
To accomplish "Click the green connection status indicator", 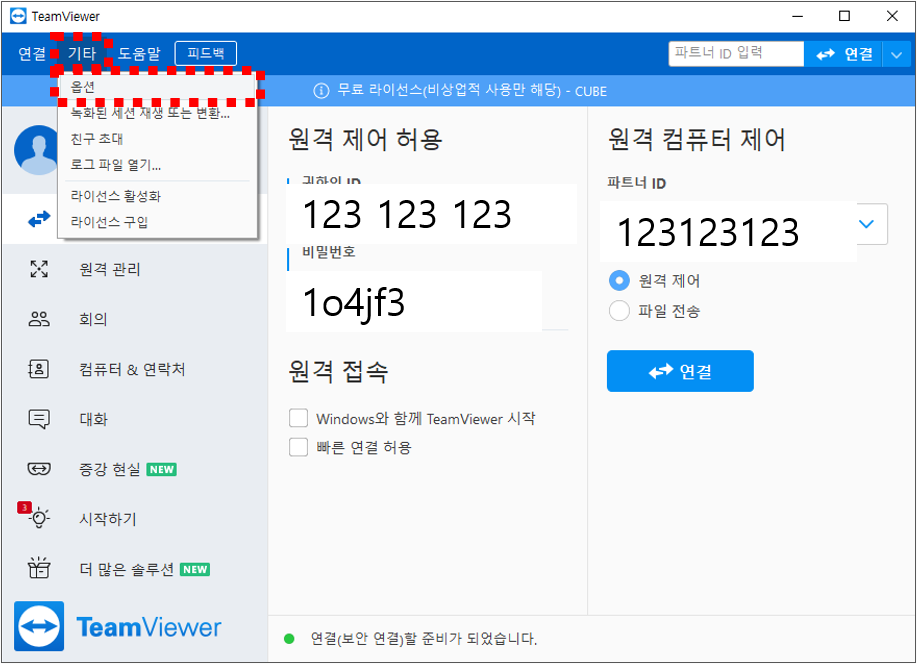I will pos(289,638).
